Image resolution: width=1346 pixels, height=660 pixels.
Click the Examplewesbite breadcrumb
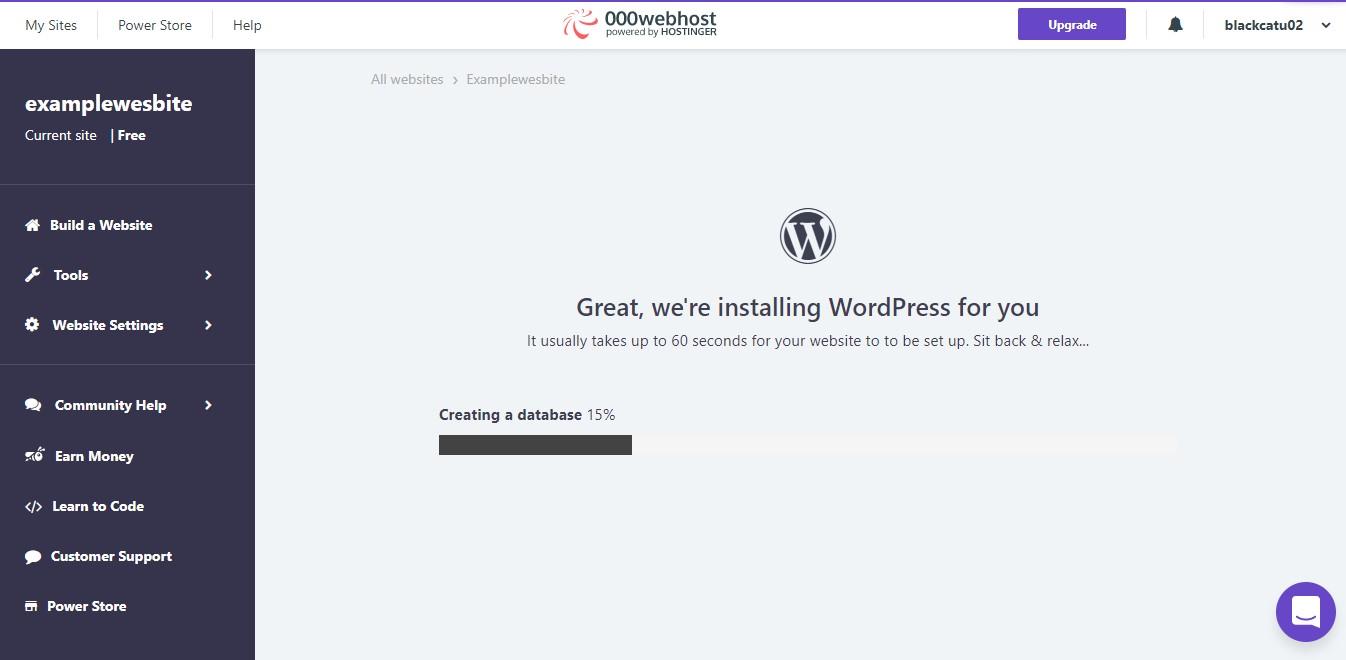(x=515, y=79)
